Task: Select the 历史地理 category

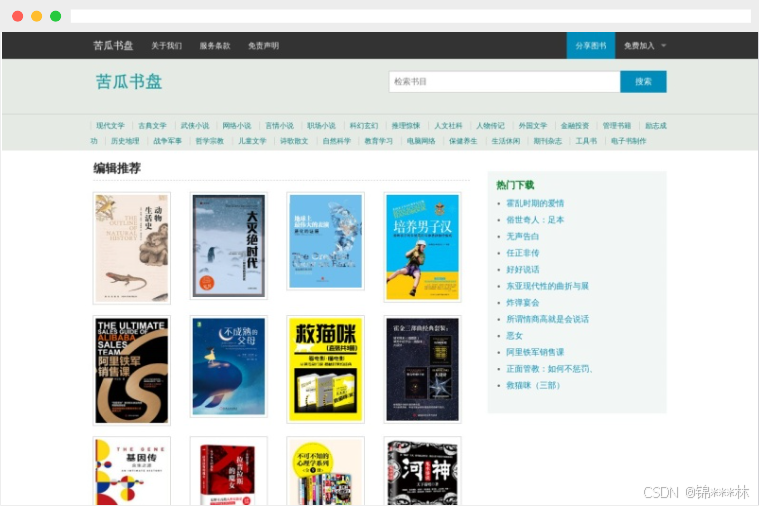Action: pyautogui.click(x=125, y=141)
